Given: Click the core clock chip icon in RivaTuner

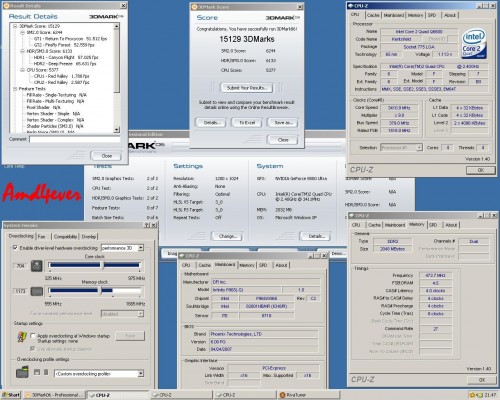Looking at the screenshot, I should tap(37, 266).
